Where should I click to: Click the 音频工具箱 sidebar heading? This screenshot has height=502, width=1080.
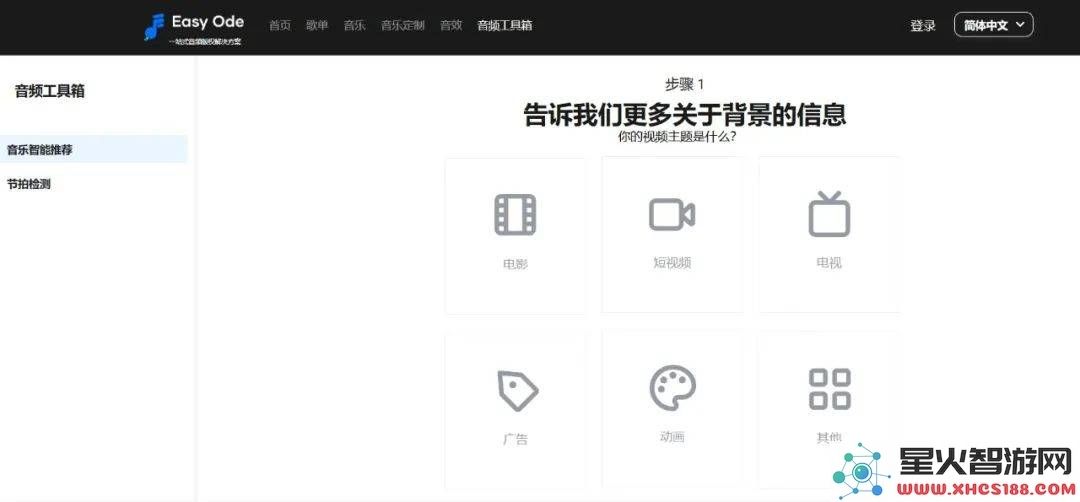(50, 91)
